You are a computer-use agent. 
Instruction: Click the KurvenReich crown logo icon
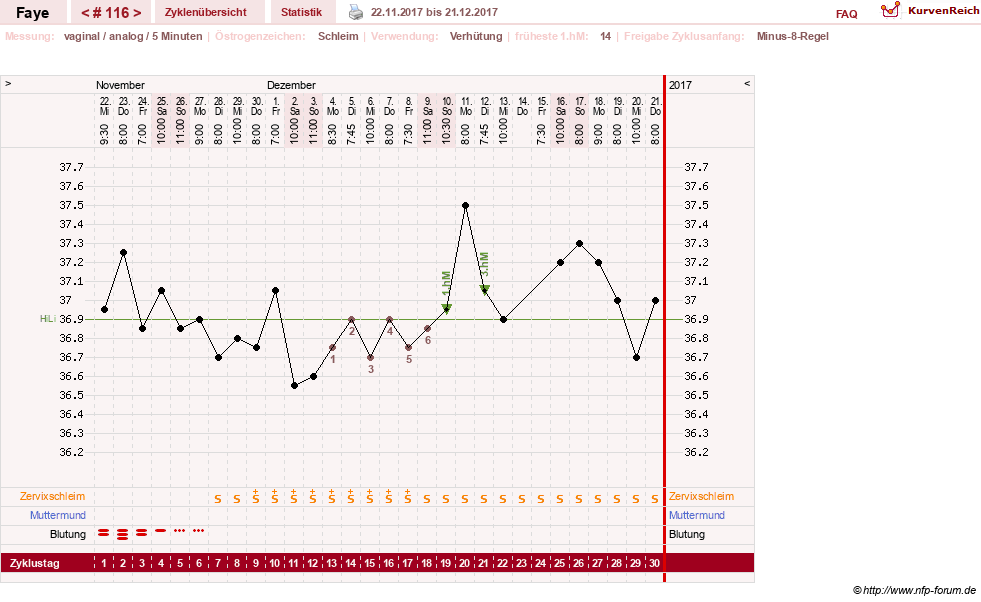[x=890, y=9]
